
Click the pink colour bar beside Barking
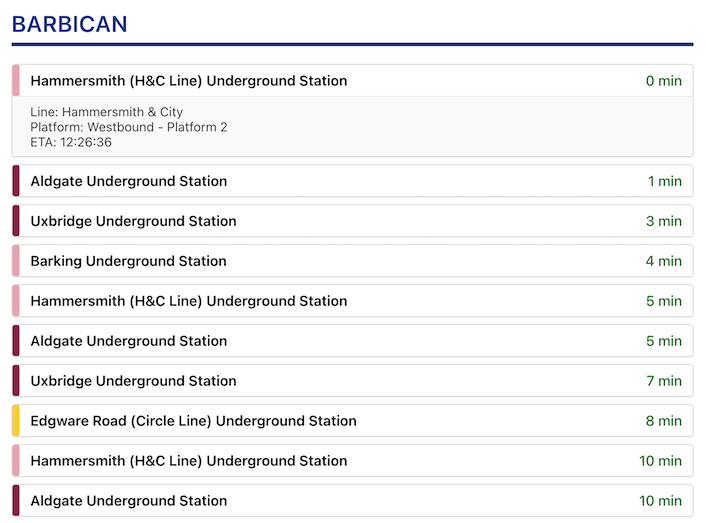click(16, 261)
